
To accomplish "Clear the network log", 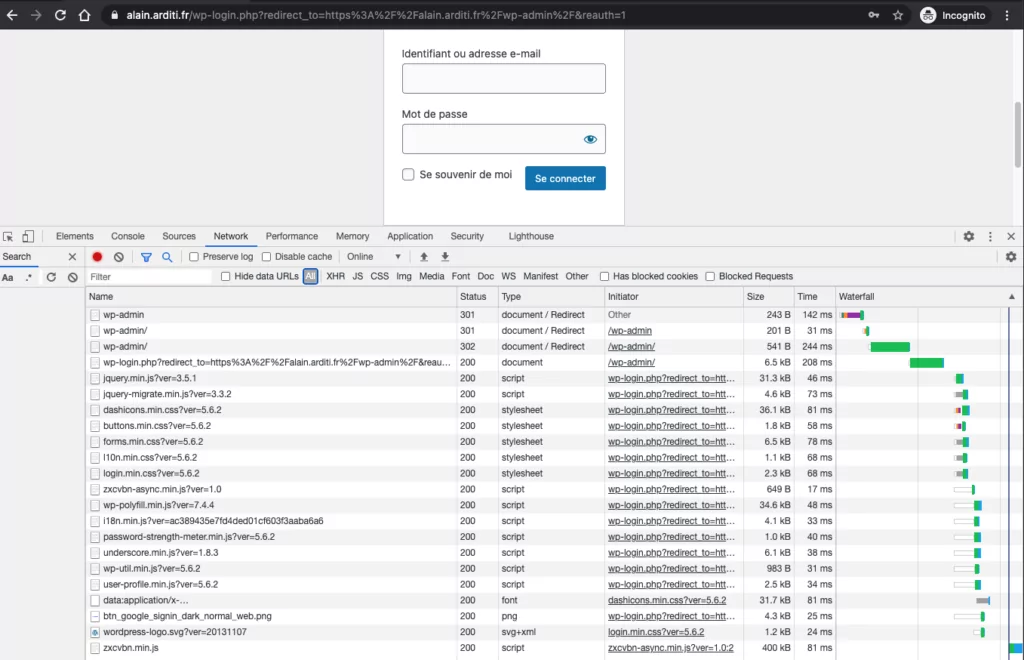I will [119, 257].
